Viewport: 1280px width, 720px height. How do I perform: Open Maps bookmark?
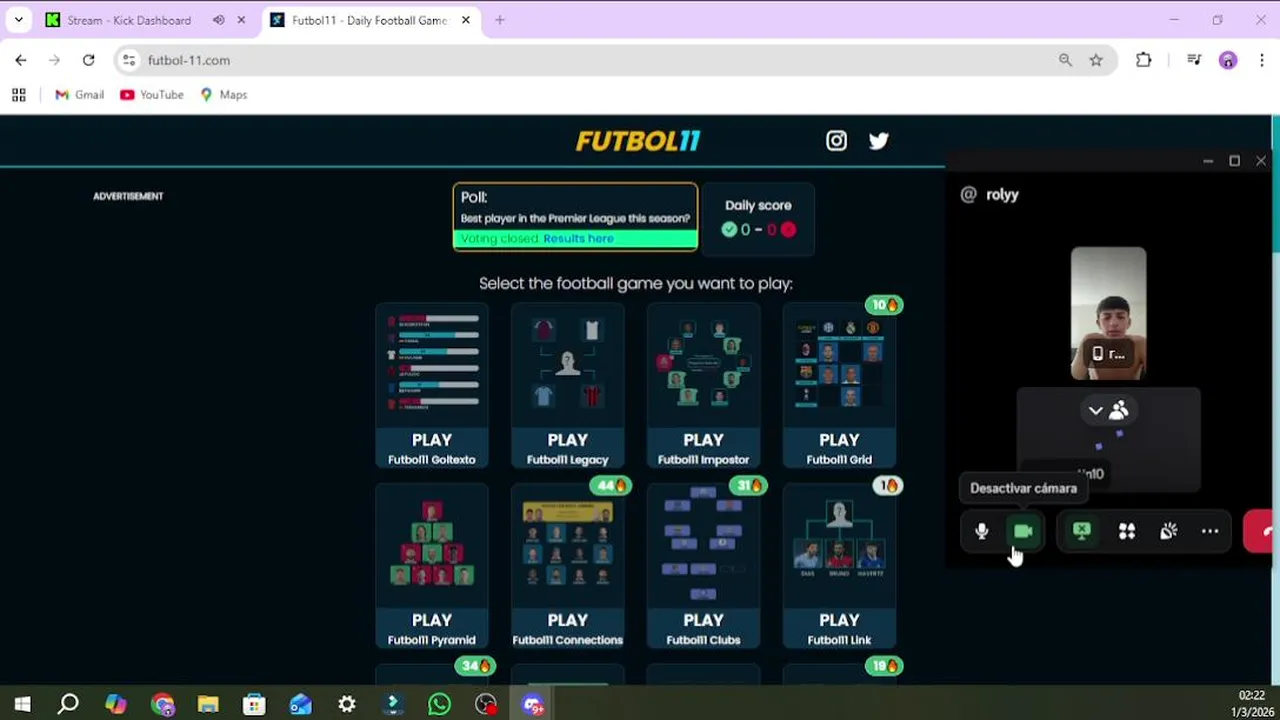[x=223, y=95]
